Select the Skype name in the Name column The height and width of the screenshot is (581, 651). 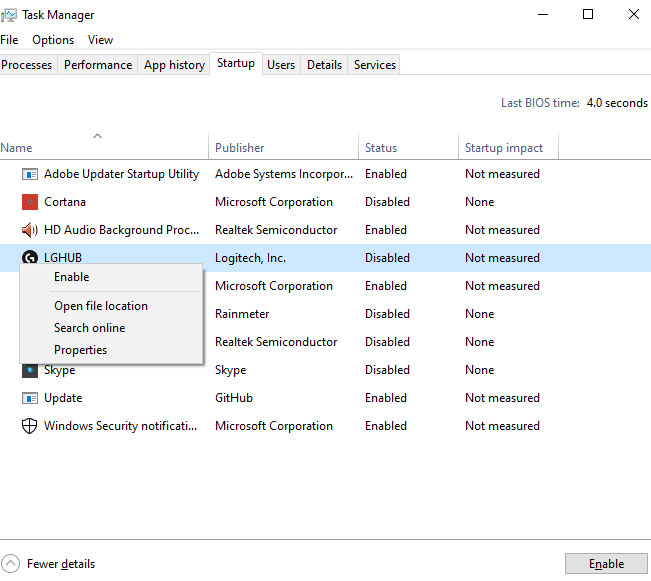point(59,370)
